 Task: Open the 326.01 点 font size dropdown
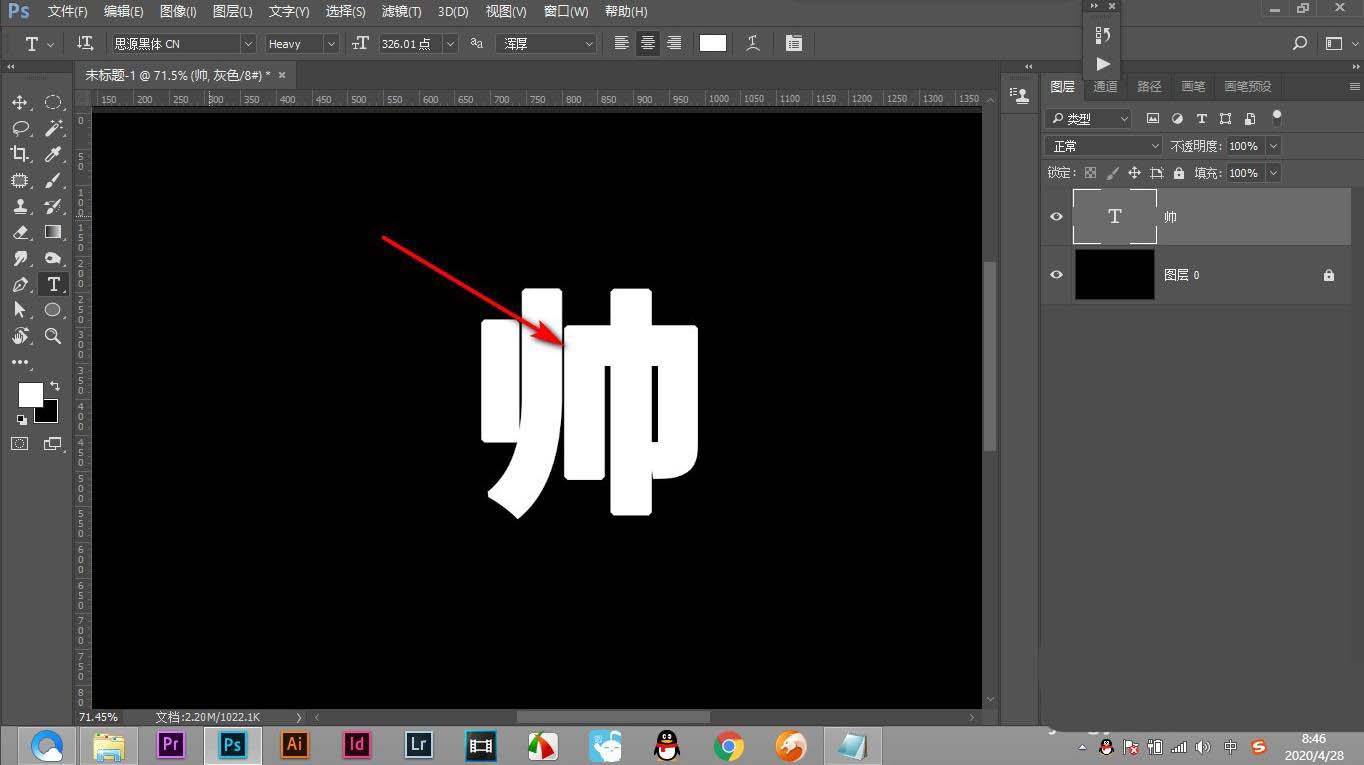[x=450, y=44]
